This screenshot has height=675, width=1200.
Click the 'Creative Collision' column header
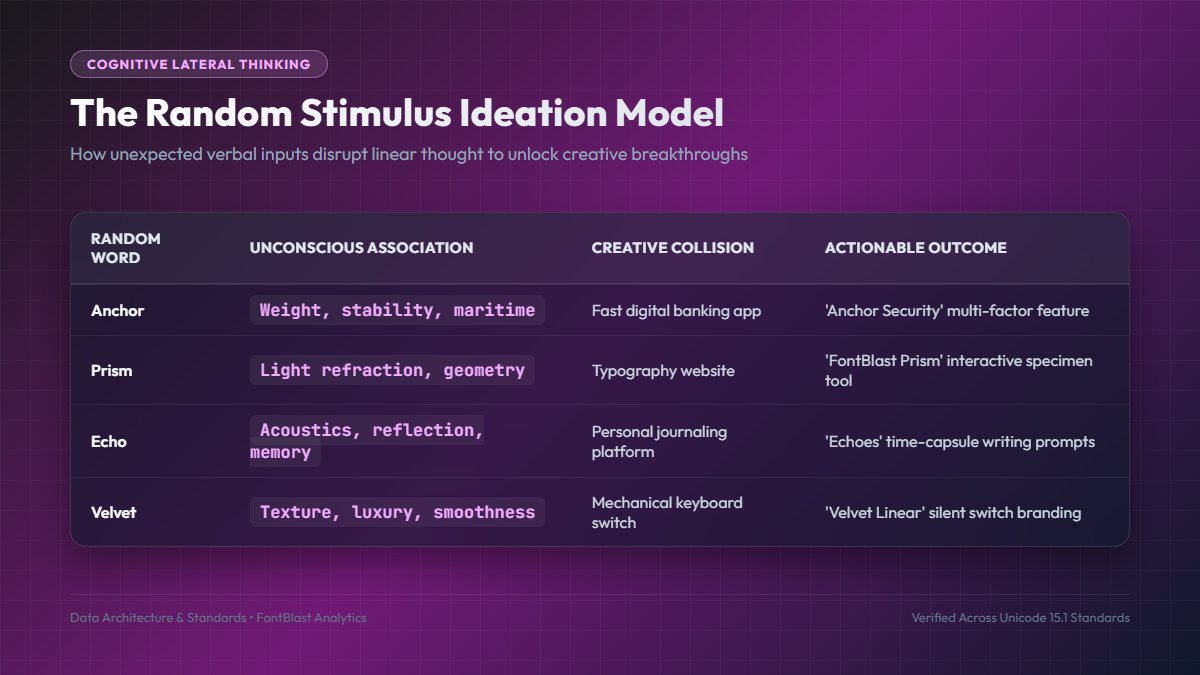[673, 248]
